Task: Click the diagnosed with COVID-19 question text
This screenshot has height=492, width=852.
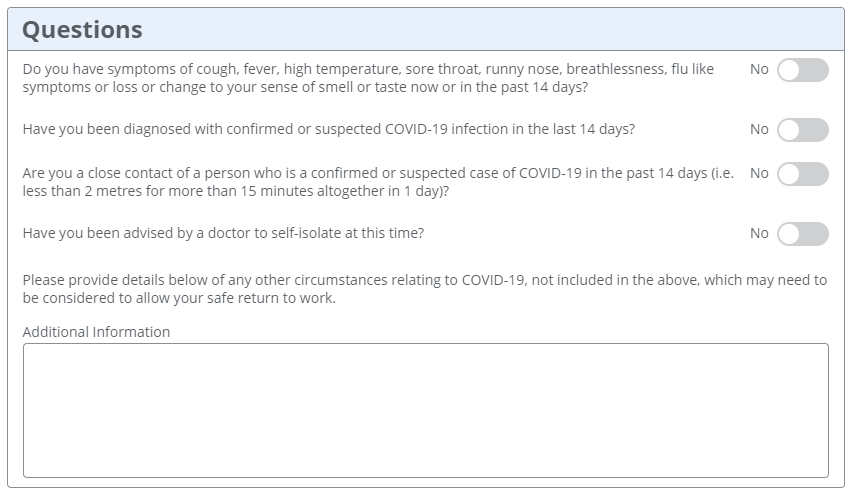Action: pos(328,129)
